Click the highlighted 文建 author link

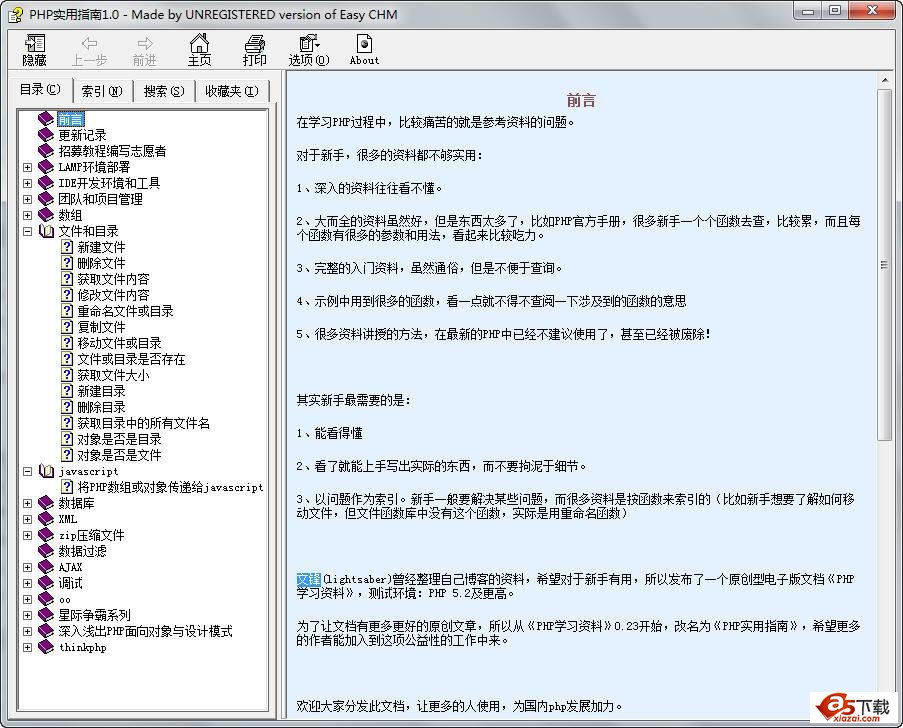coord(309,579)
